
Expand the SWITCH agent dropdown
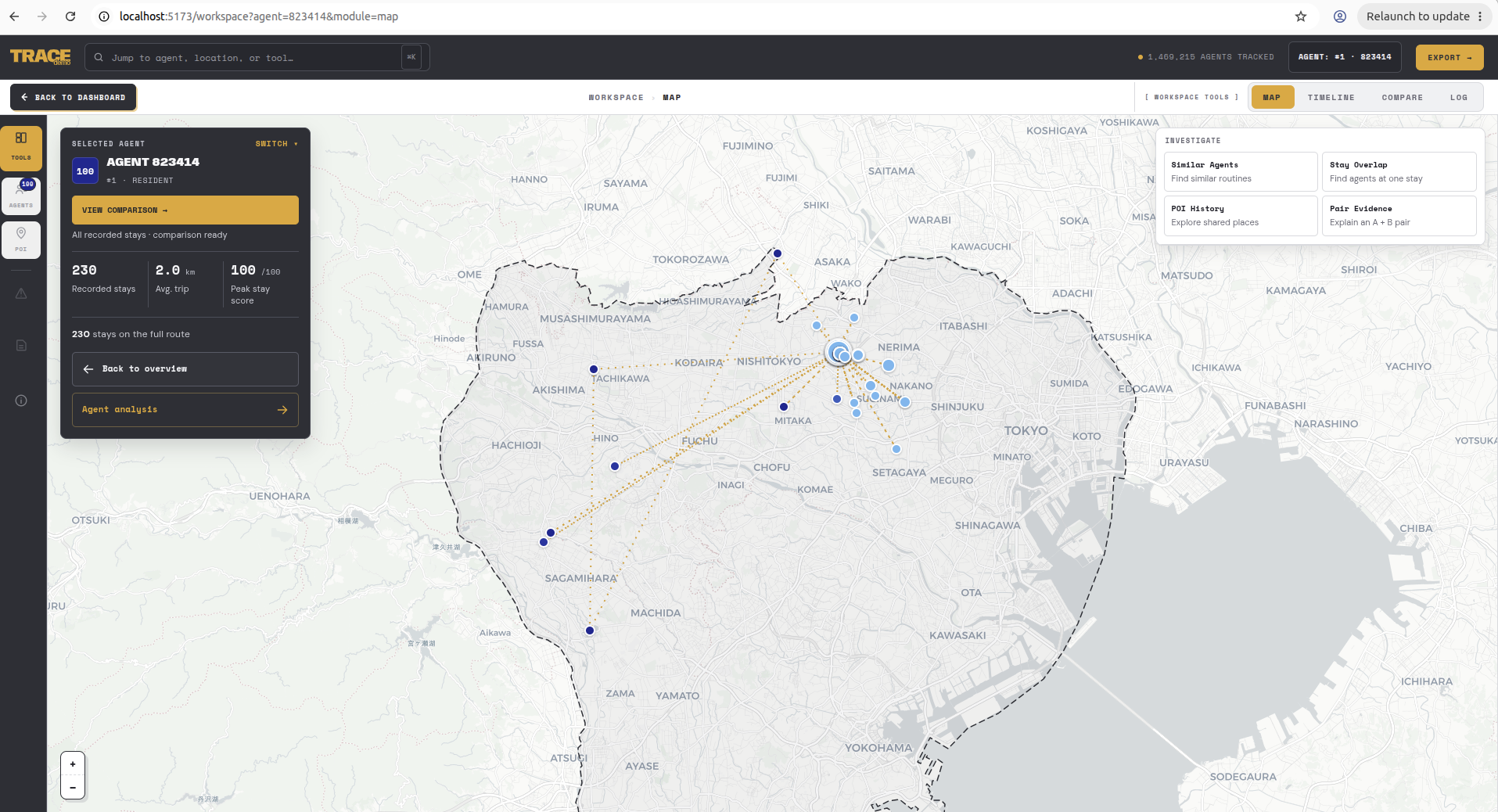click(277, 144)
